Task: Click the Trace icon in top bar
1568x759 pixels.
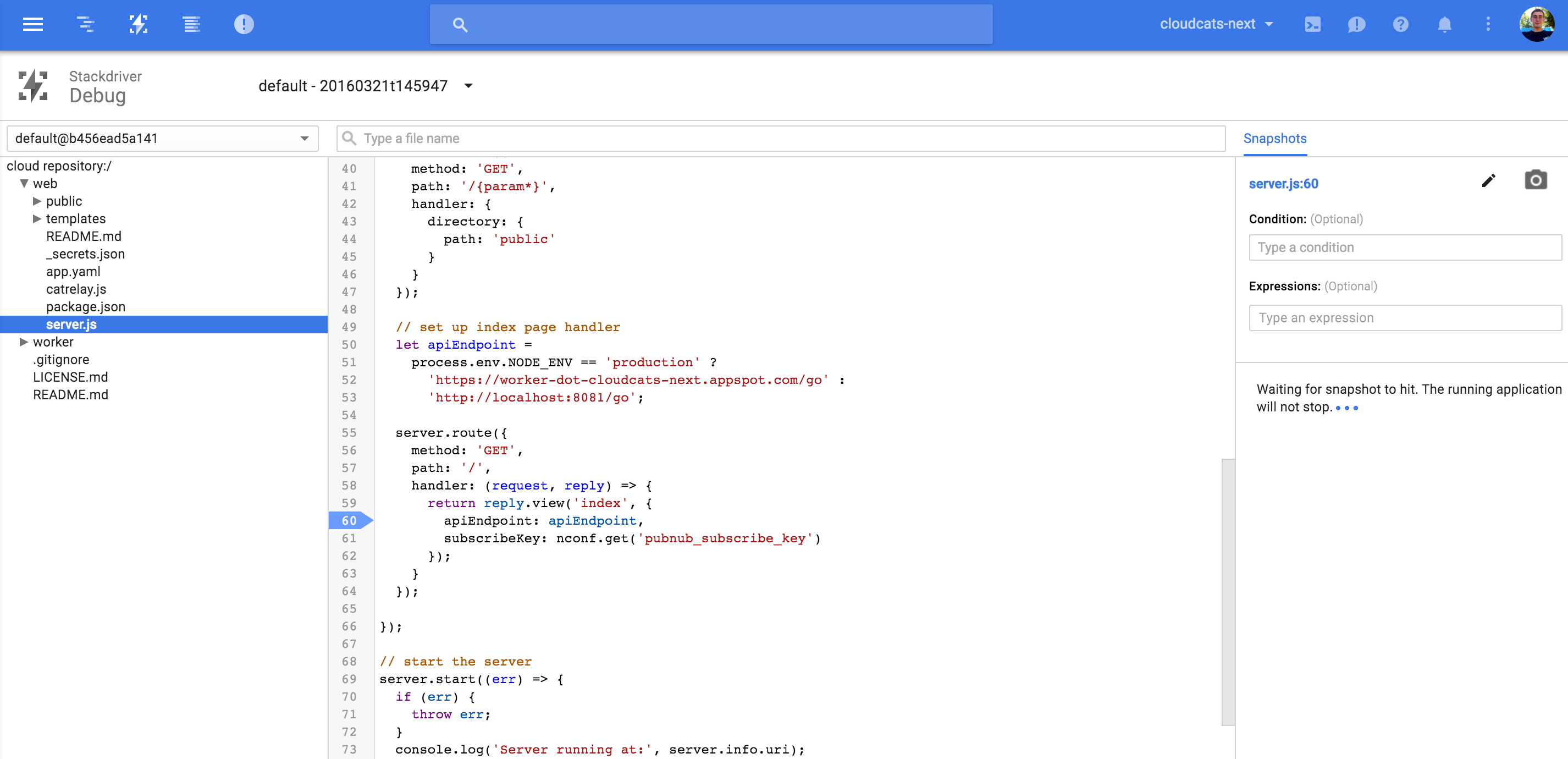Action: point(86,24)
